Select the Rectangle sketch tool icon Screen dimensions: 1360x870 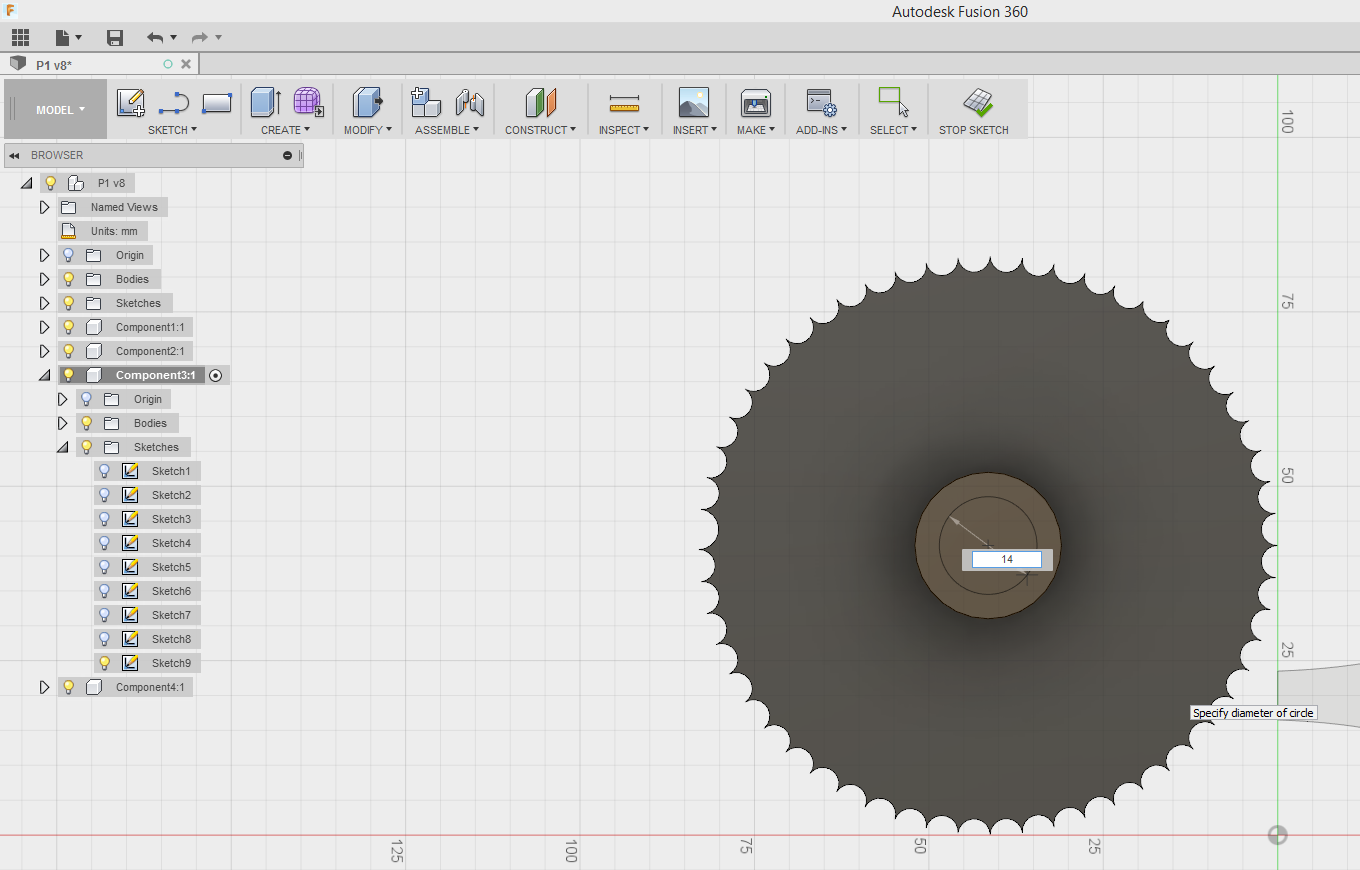coord(217,102)
